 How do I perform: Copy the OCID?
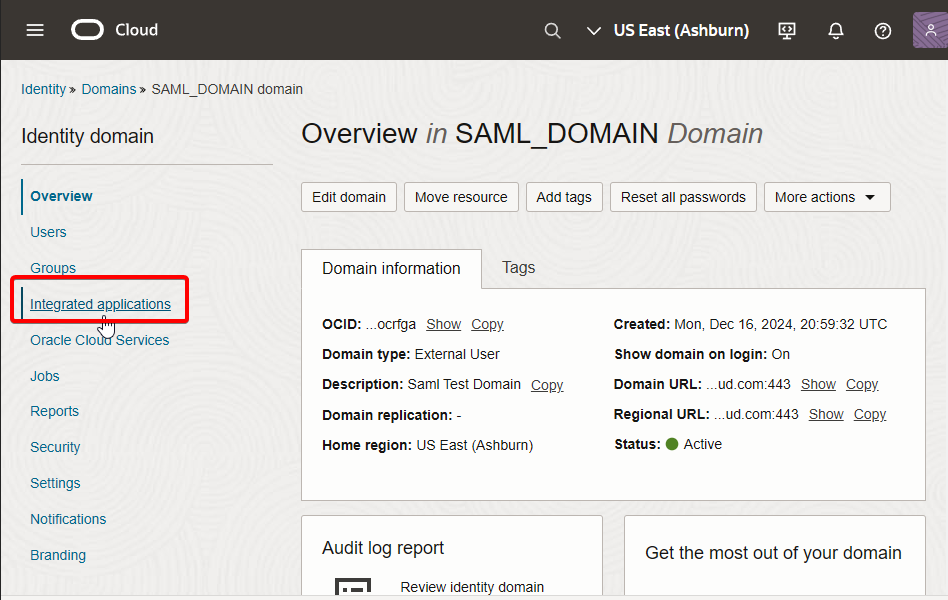[x=487, y=324]
